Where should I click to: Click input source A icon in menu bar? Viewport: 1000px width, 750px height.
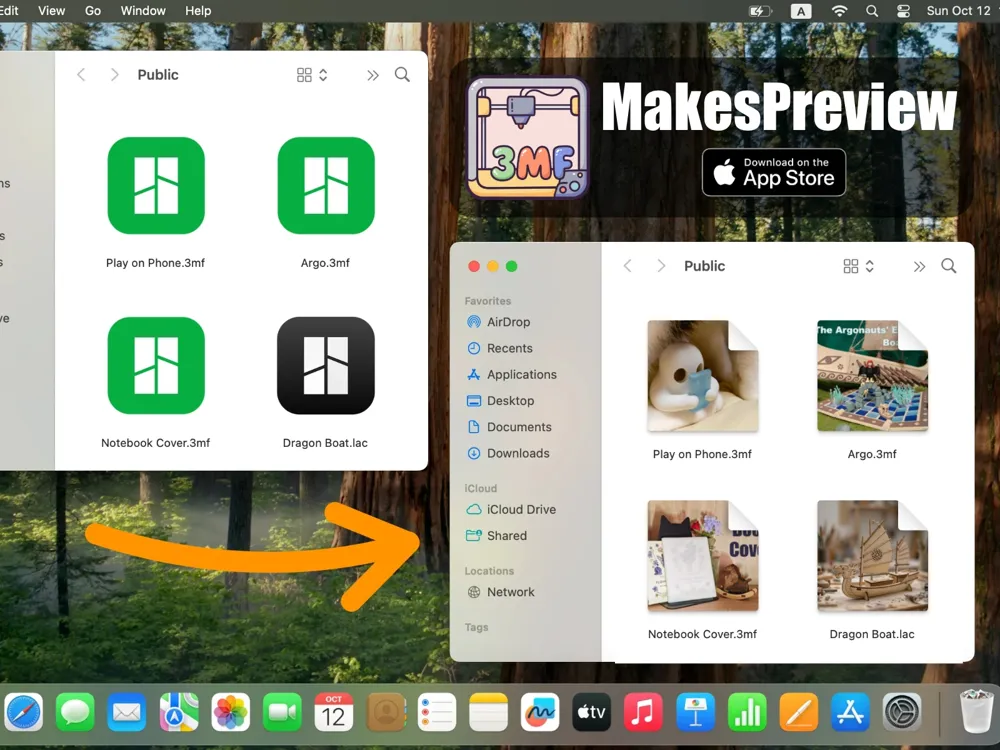pyautogui.click(x=801, y=11)
